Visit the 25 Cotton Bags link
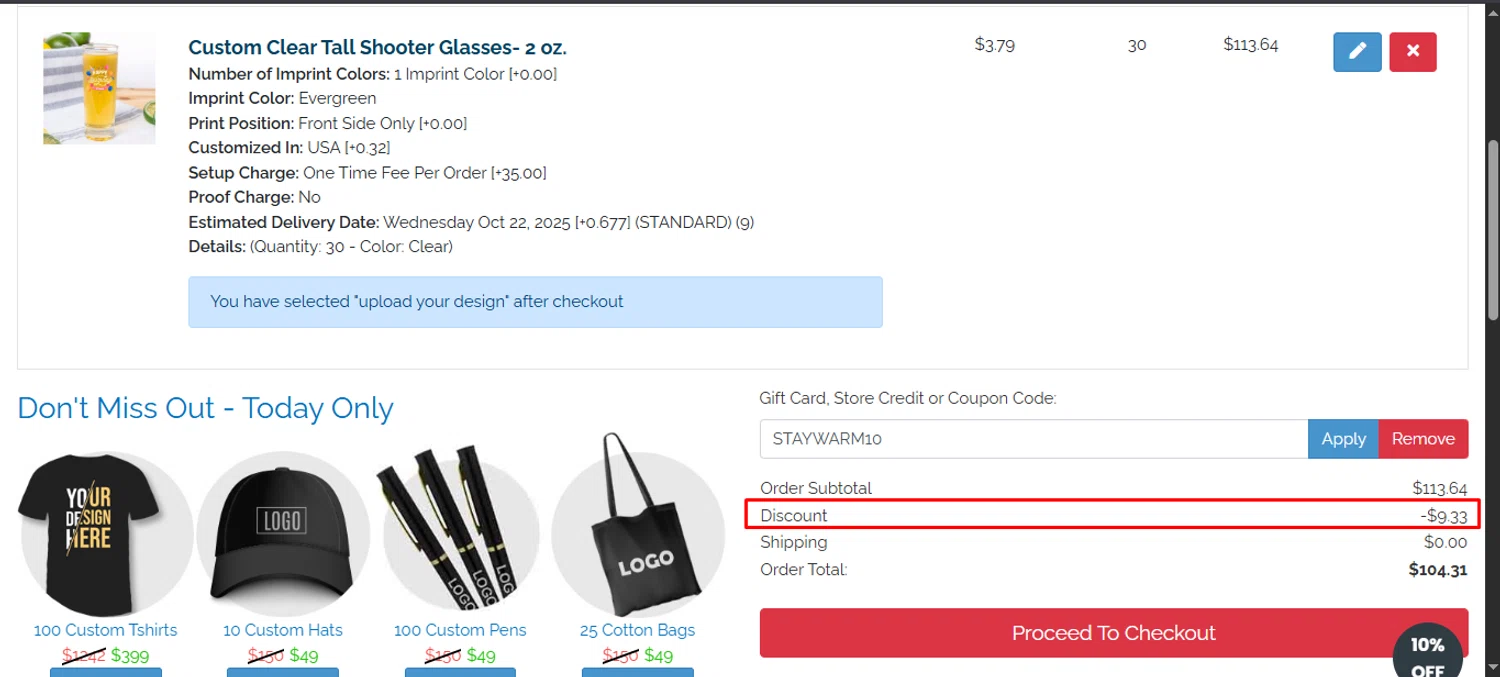Image resolution: width=1500 pixels, height=677 pixels. pos(637,630)
